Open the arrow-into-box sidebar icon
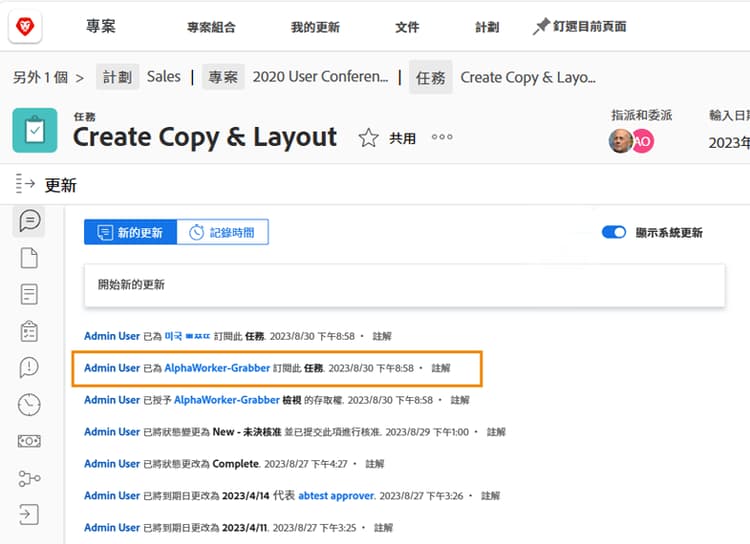Image resolution: width=750 pixels, height=544 pixels. [x=29, y=515]
